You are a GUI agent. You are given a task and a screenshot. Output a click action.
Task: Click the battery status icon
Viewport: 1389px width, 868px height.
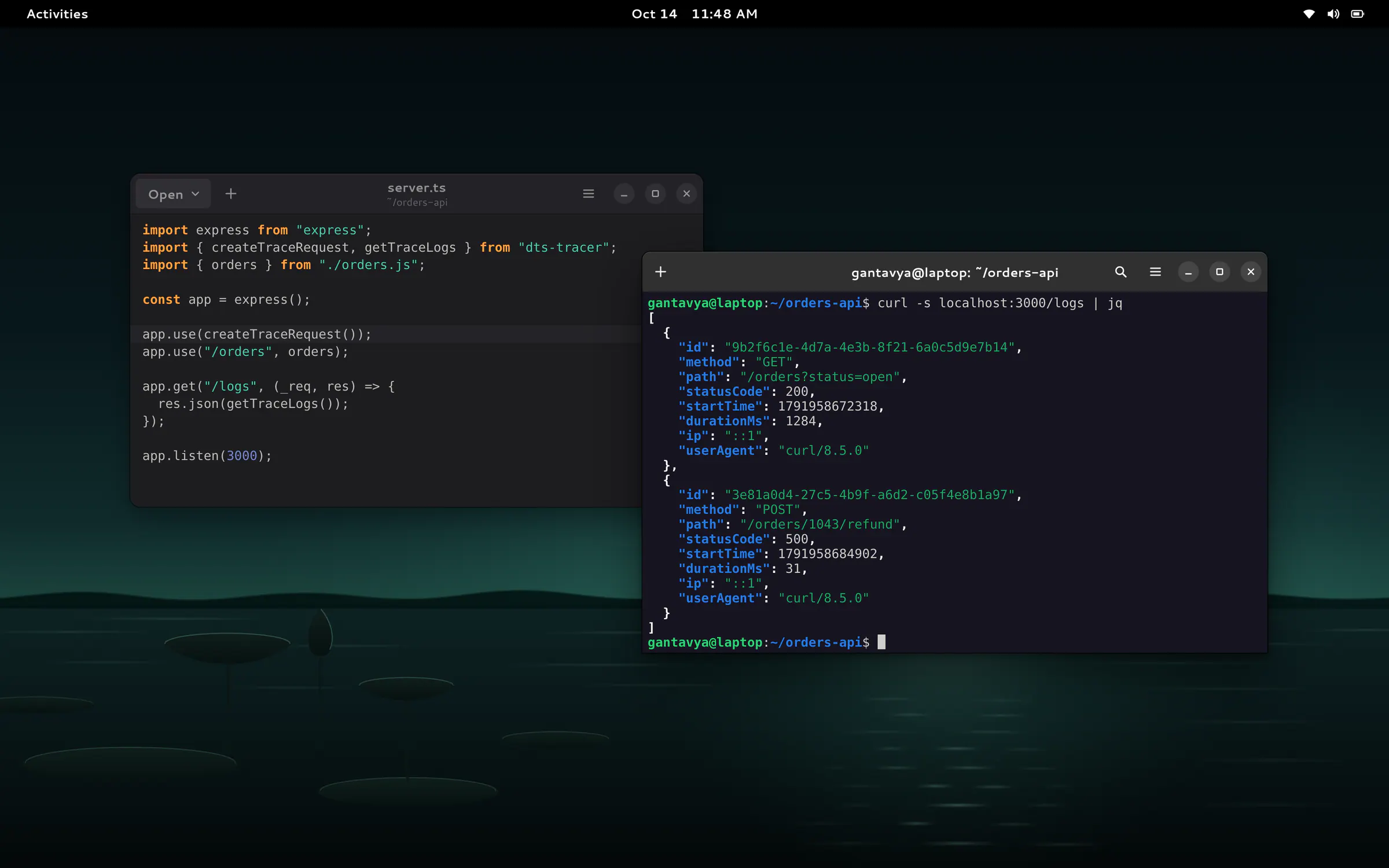pyautogui.click(x=1357, y=14)
